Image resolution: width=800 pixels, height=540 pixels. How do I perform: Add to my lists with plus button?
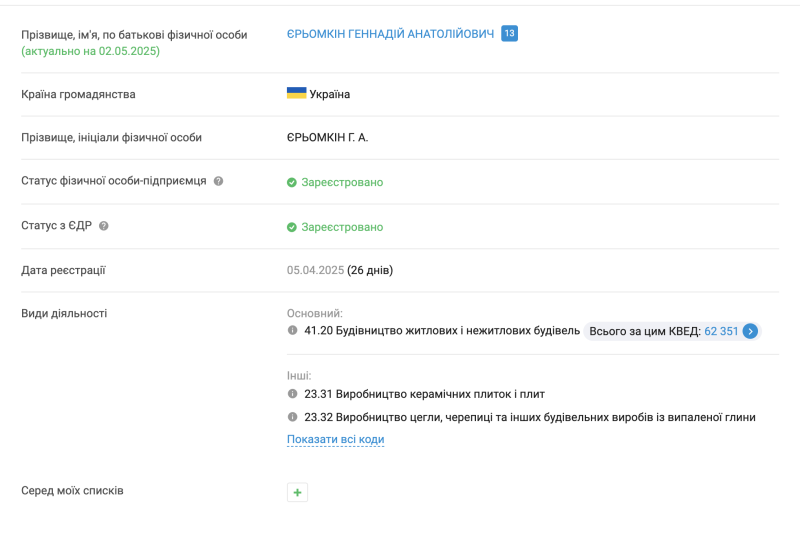pyautogui.click(x=297, y=492)
